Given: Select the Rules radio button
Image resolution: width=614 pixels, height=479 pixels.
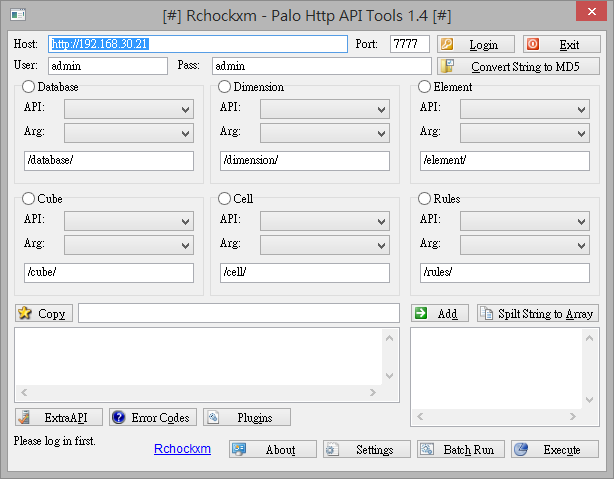Looking at the screenshot, I should 424,199.
